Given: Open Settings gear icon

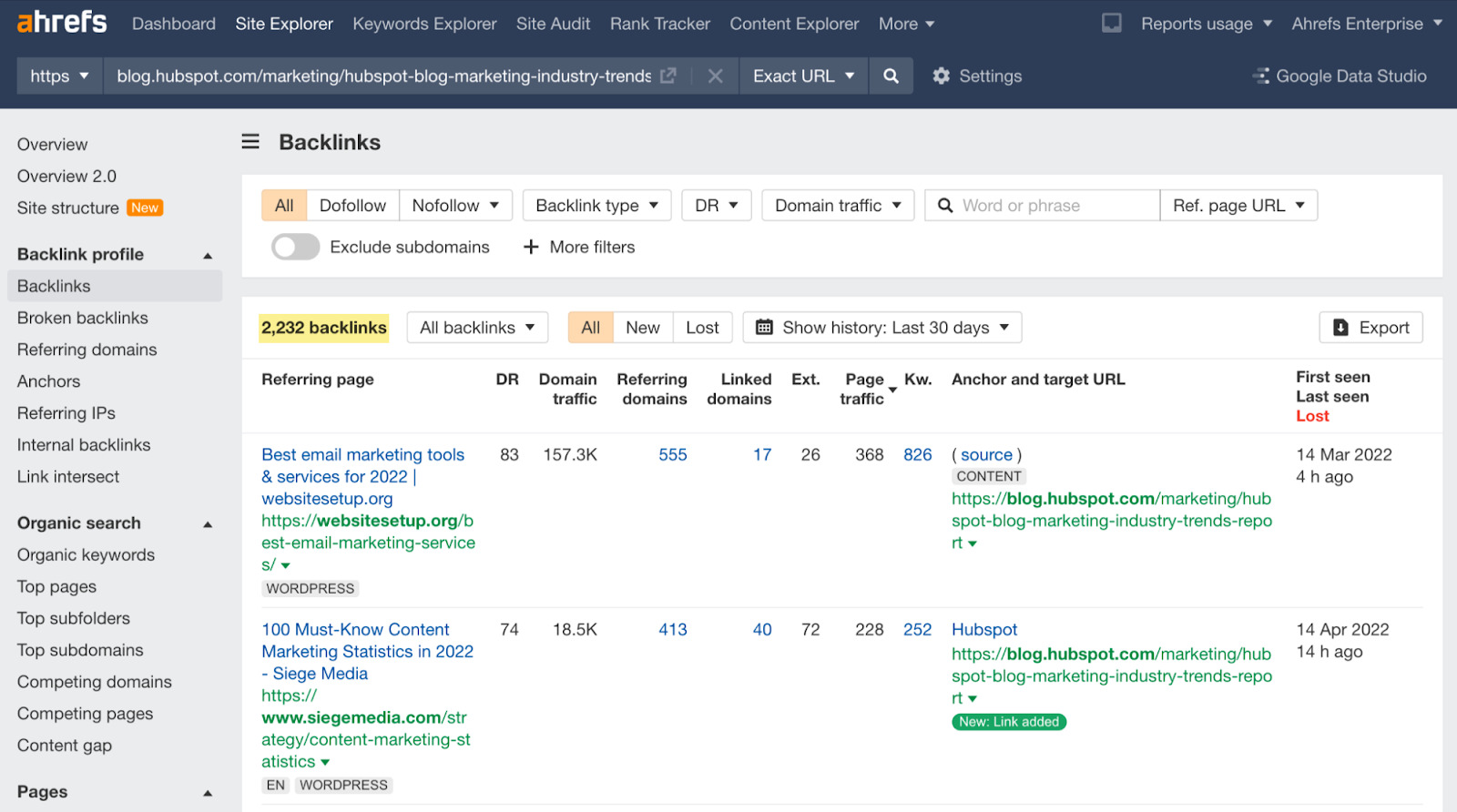Looking at the screenshot, I should pyautogui.click(x=942, y=76).
